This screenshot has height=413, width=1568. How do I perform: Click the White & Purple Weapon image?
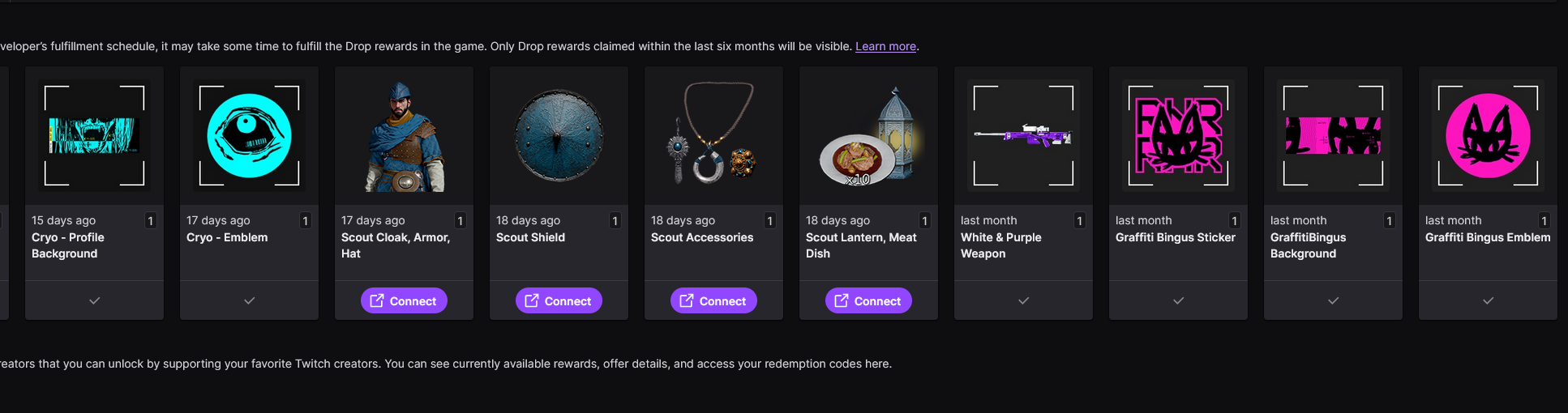point(1023,135)
